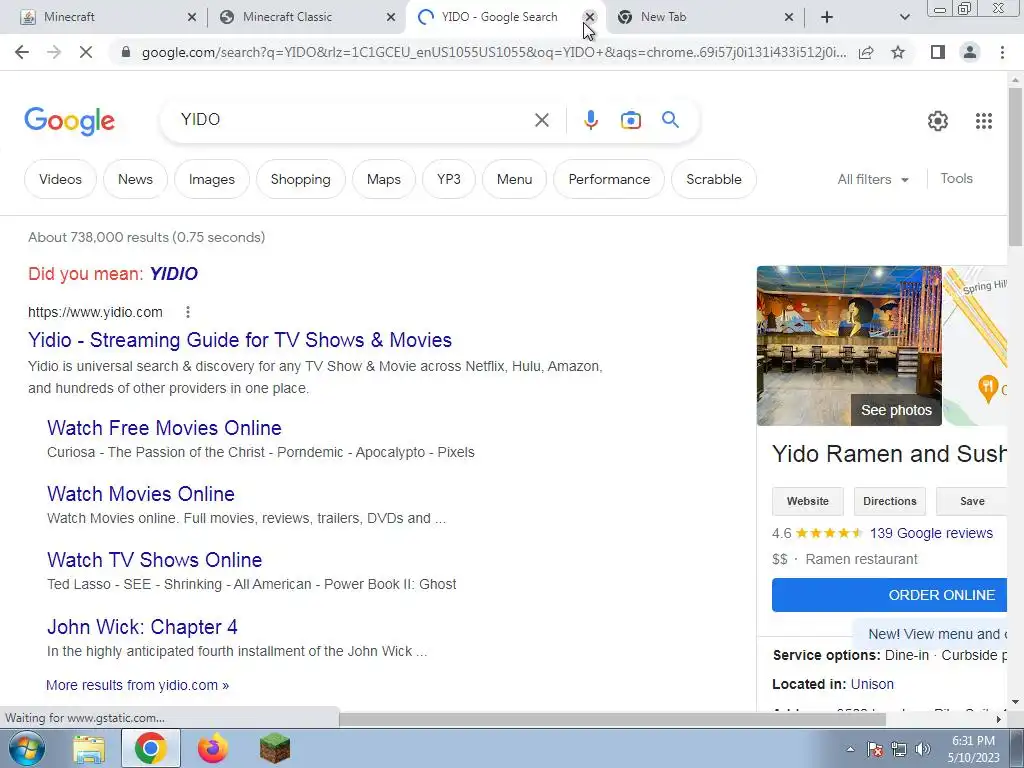Search by image with camera icon

[630, 120]
